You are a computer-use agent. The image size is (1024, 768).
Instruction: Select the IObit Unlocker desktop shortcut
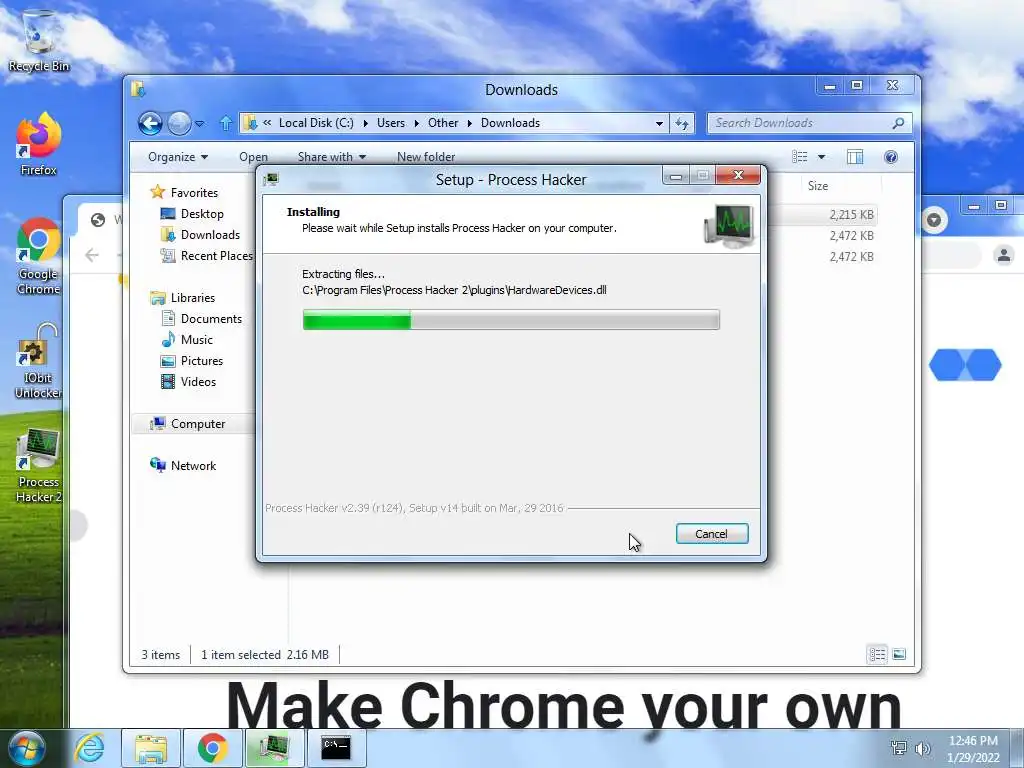[x=39, y=360]
